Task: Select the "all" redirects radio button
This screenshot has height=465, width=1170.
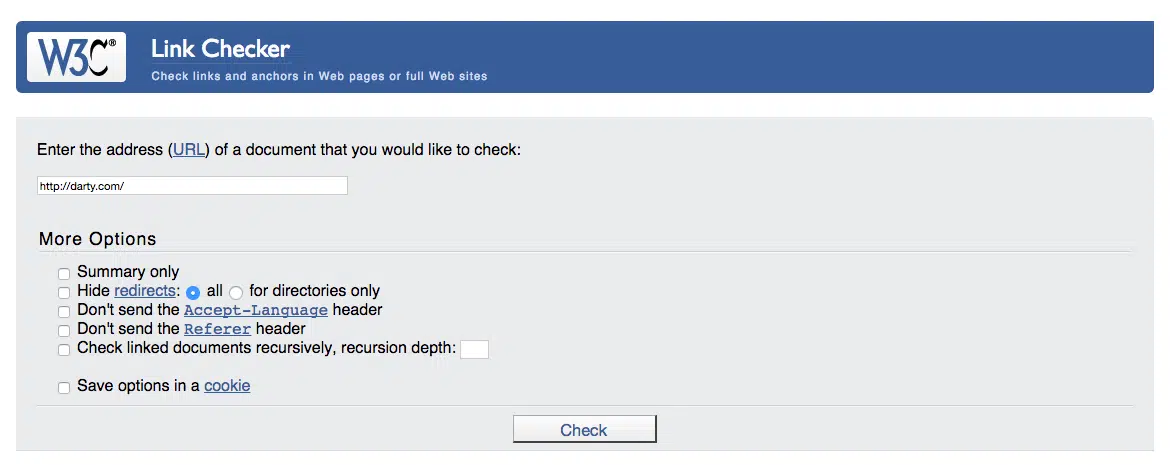Action: point(193,292)
